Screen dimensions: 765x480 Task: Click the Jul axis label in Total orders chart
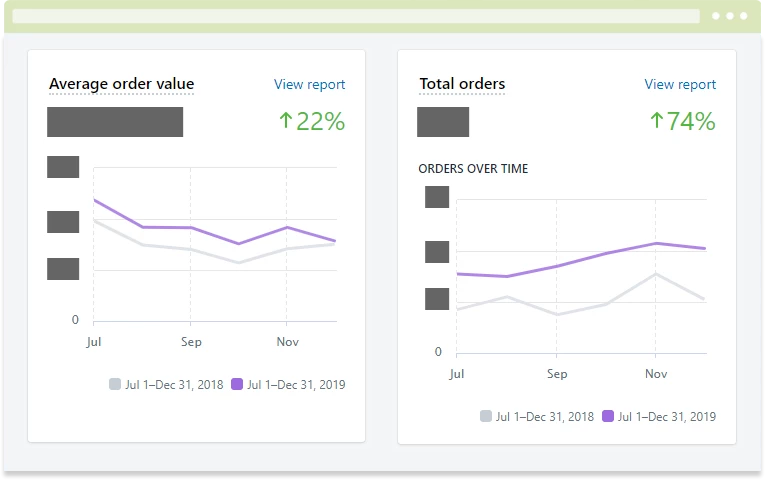457,374
